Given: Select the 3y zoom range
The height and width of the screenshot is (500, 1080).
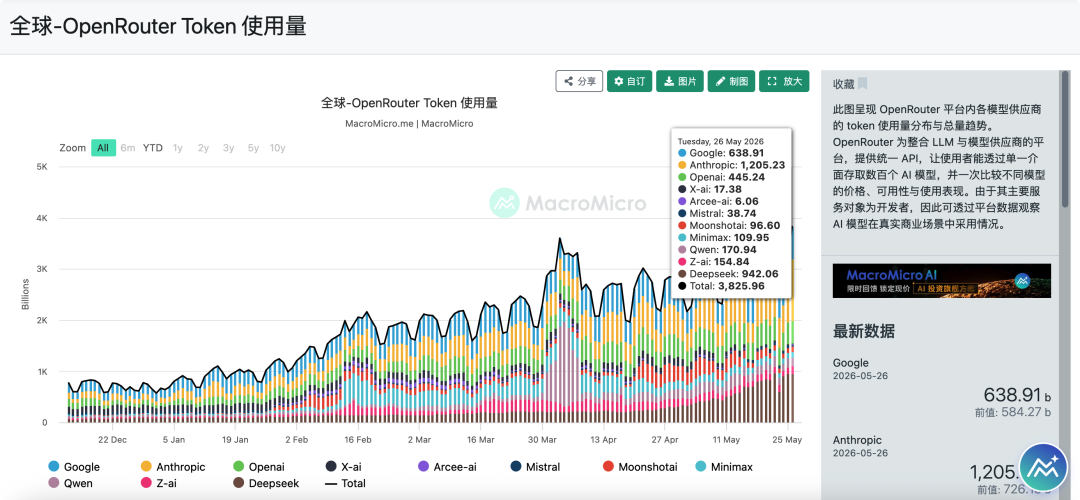Looking at the screenshot, I should coord(228,147).
